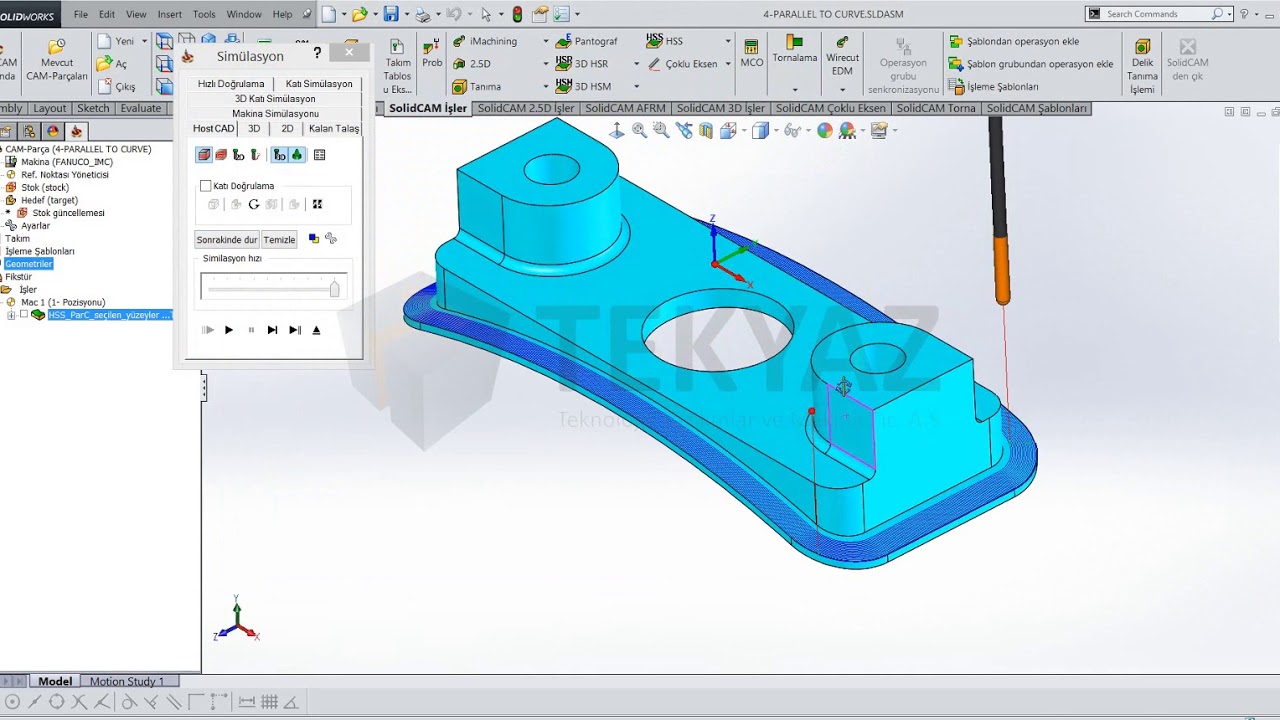
Task: Click Şablon grubundan operasyon ekle
Action: coord(1031,64)
